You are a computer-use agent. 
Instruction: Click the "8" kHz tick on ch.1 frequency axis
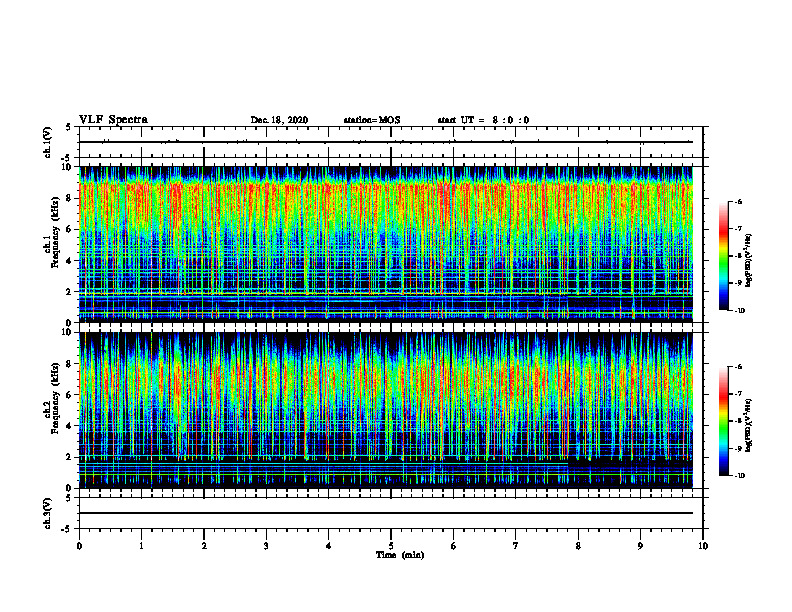click(x=71, y=198)
